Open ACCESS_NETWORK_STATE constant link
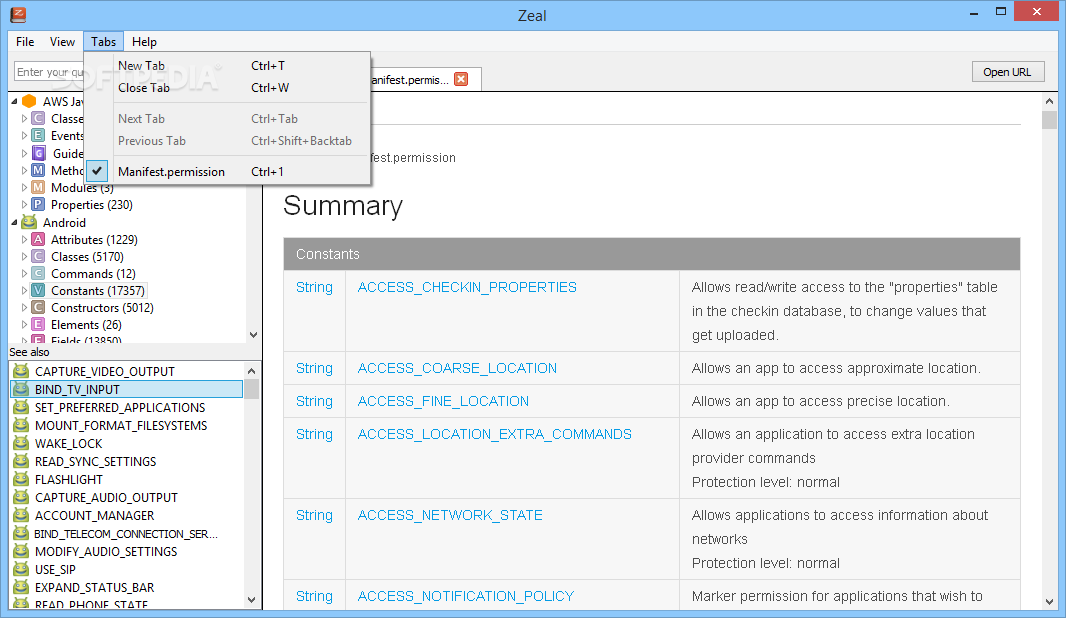The image size is (1066, 618). click(x=450, y=515)
